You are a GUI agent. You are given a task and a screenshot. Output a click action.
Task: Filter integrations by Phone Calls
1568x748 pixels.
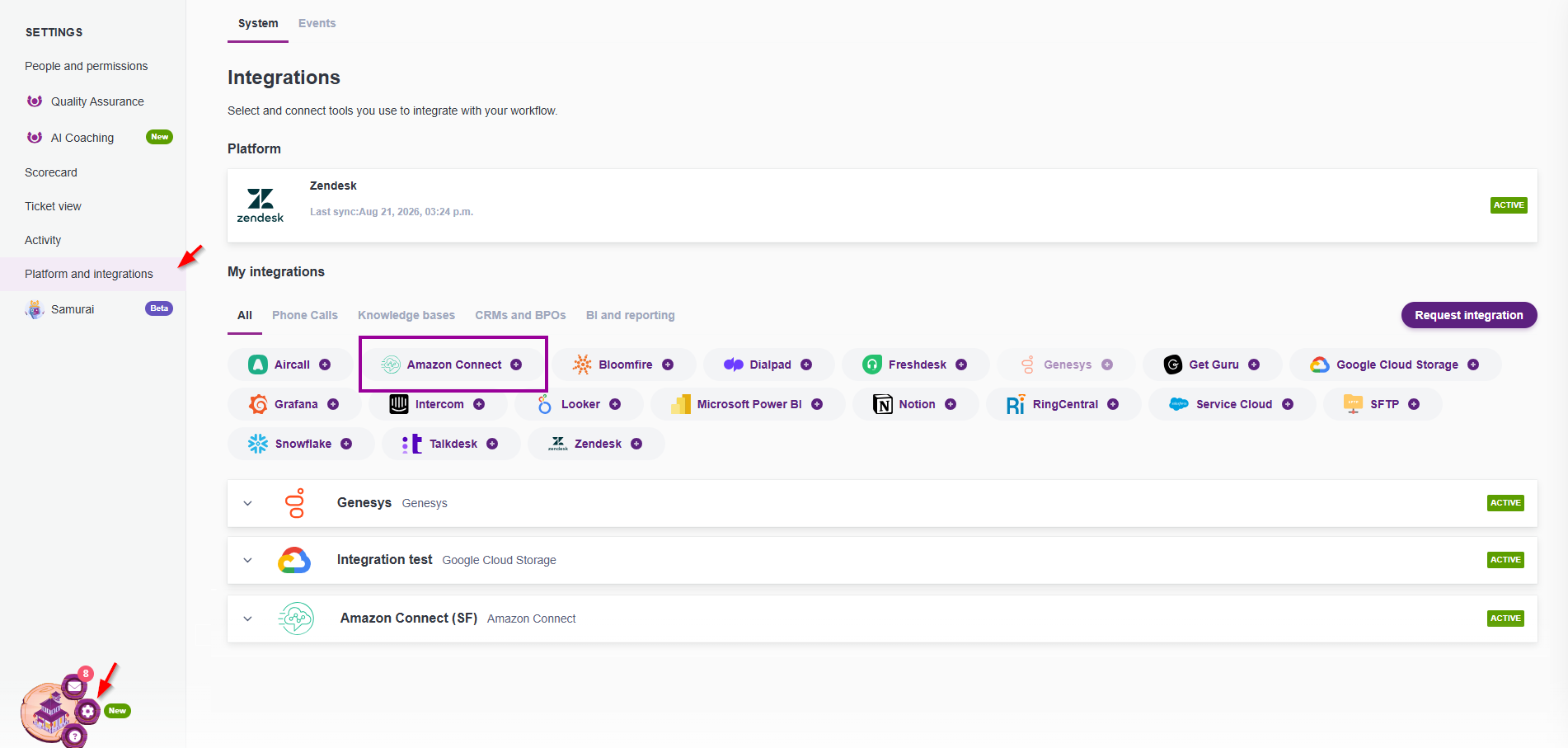(305, 315)
